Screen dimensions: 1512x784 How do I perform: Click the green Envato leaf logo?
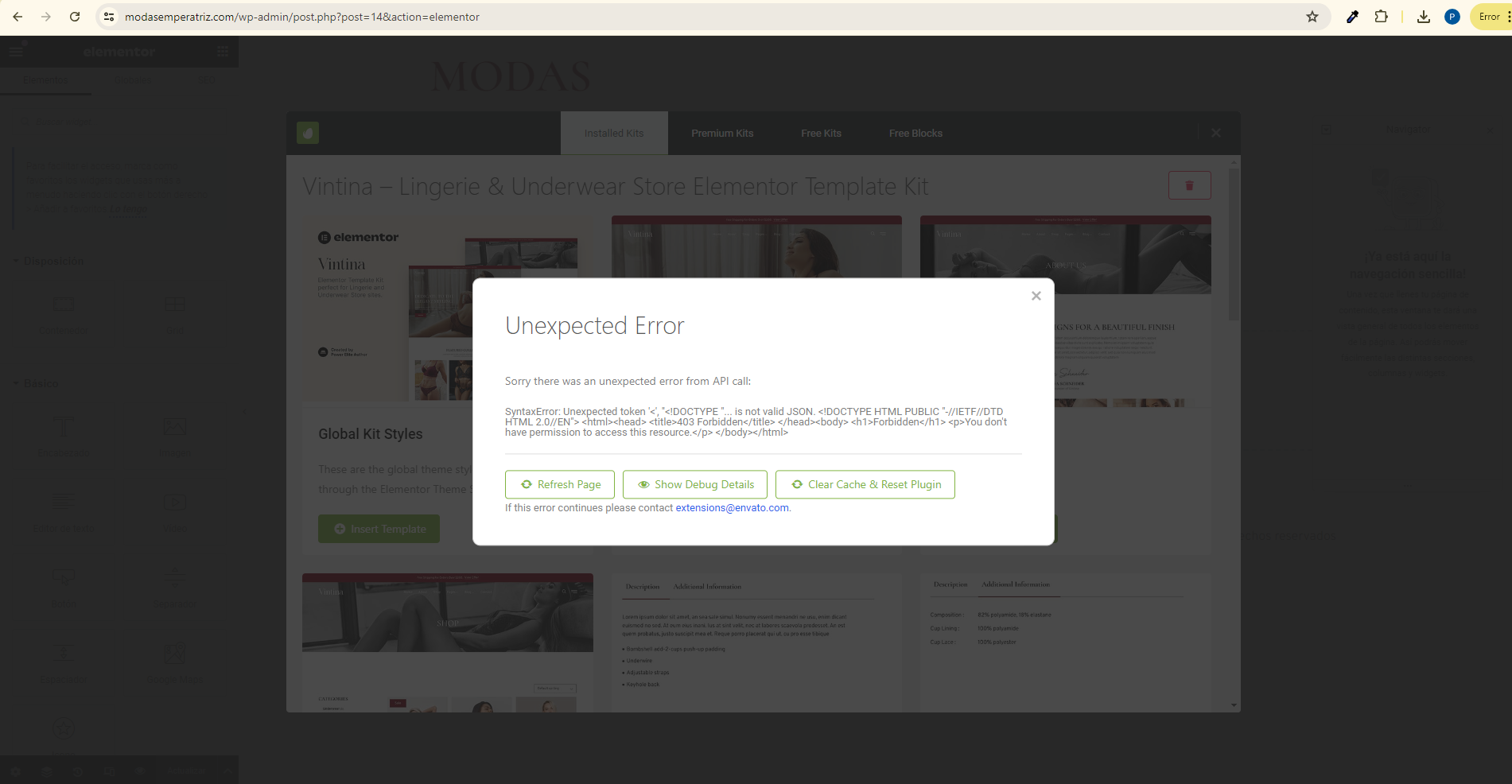(x=308, y=133)
